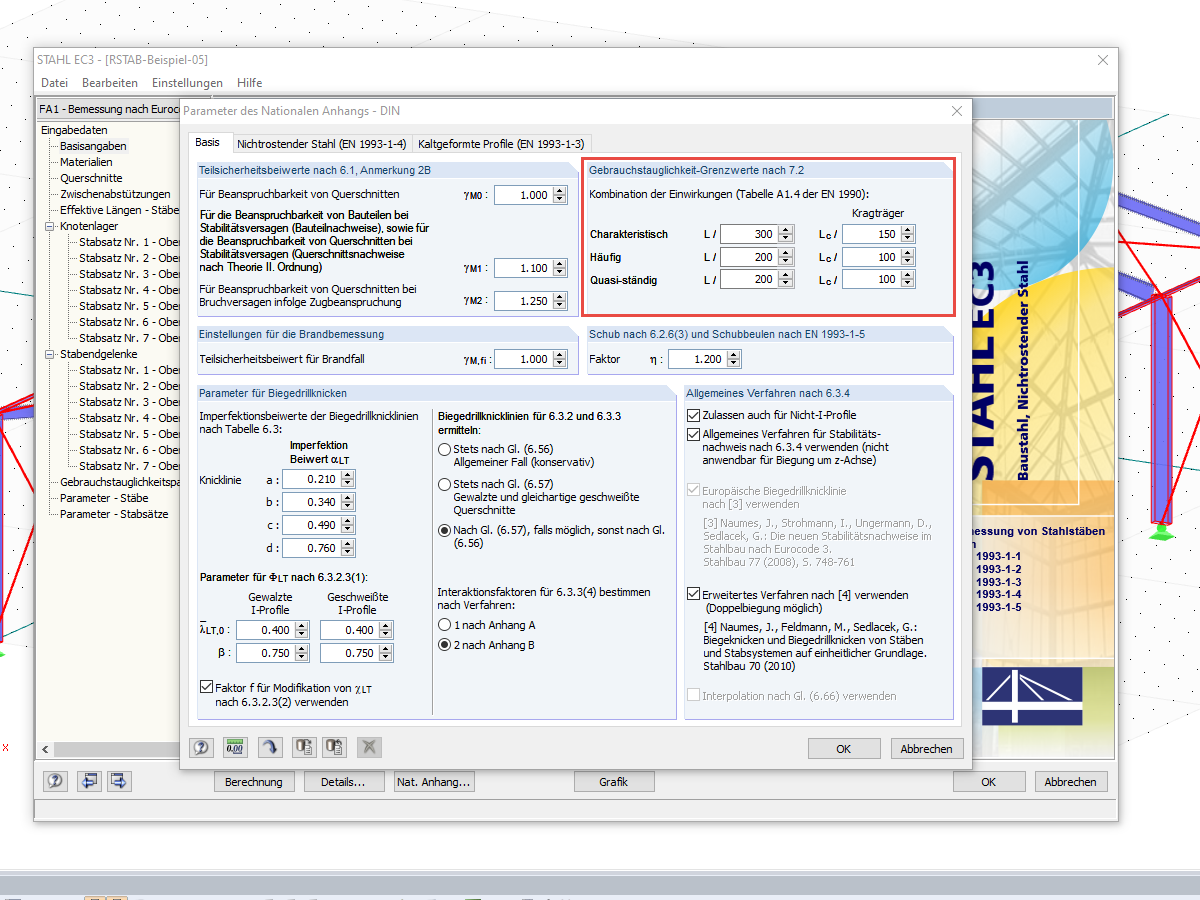1200x900 pixels.
Task: Click the γM0 value stepper arrows
Action: pyautogui.click(x=559, y=195)
